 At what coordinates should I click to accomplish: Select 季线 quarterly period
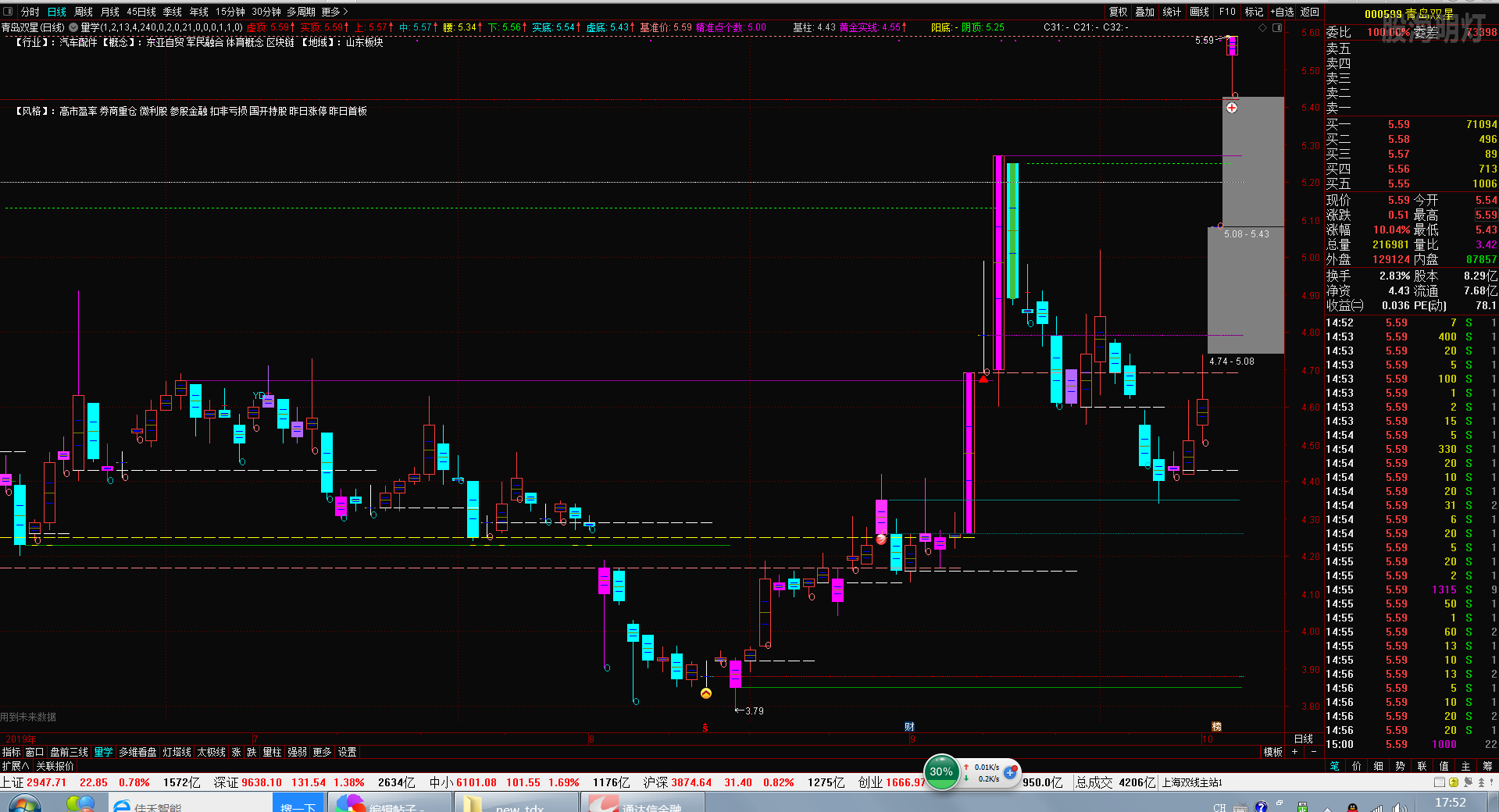(x=173, y=12)
